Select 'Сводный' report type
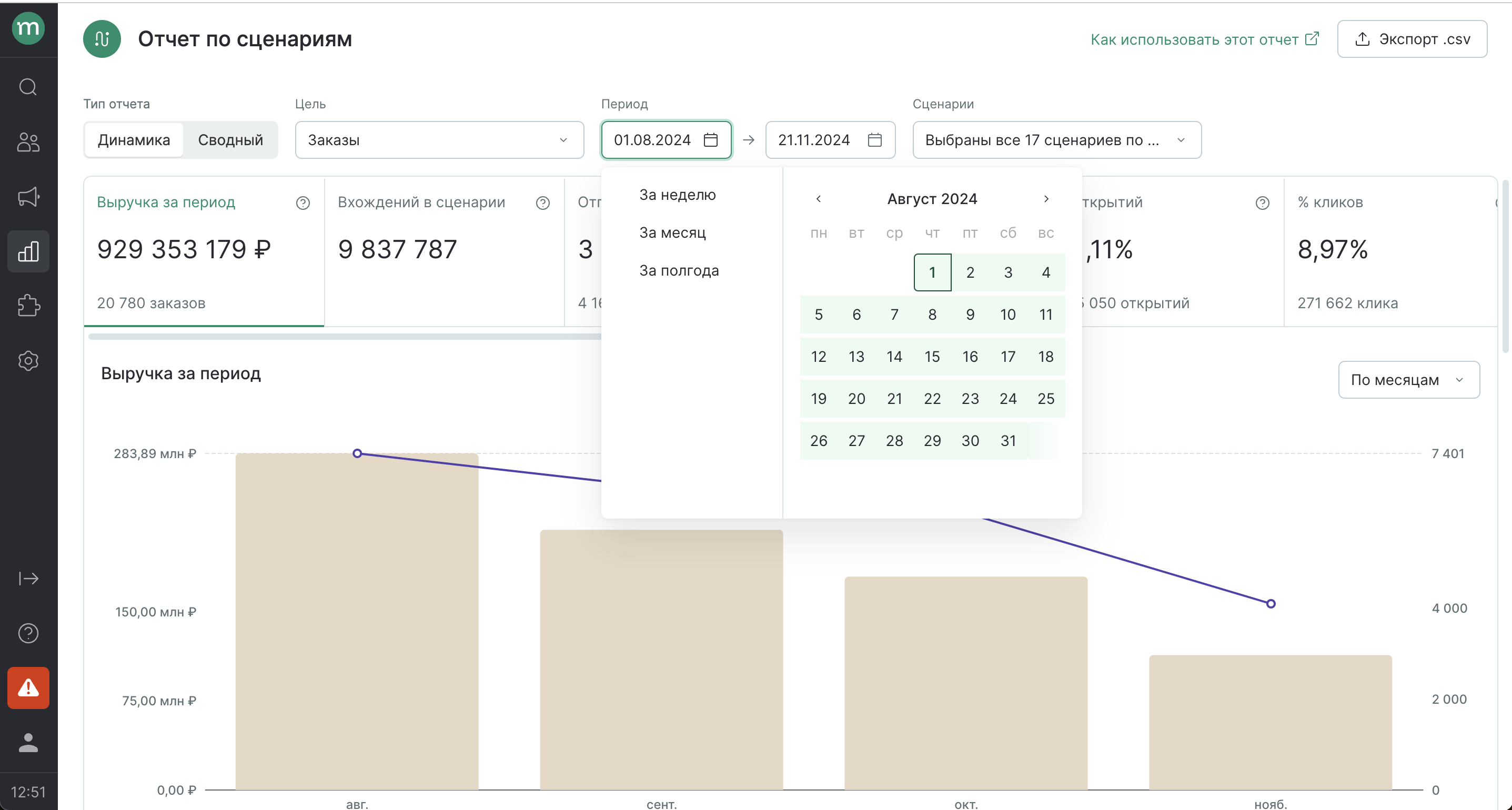 (230, 140)
